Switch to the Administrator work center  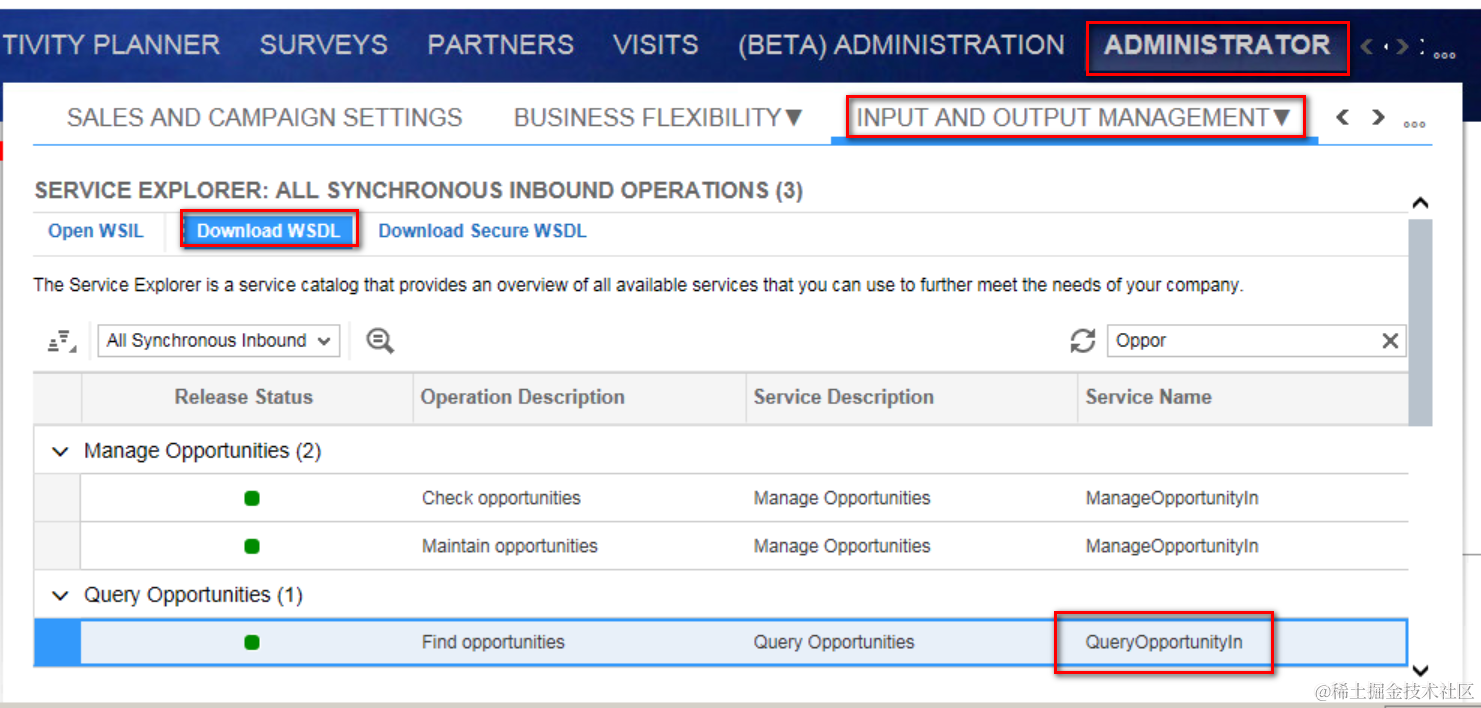pyautogui.click(x=1217, y=45)
